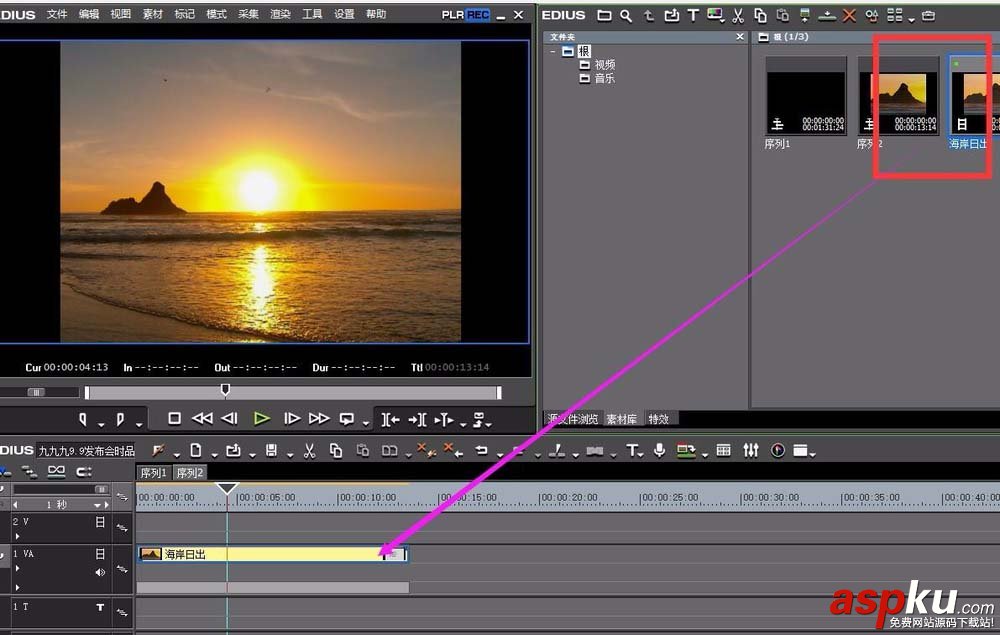Open the 渲染 menu
This screenshot has width=1000, height=635.
(x=280, y=14)
